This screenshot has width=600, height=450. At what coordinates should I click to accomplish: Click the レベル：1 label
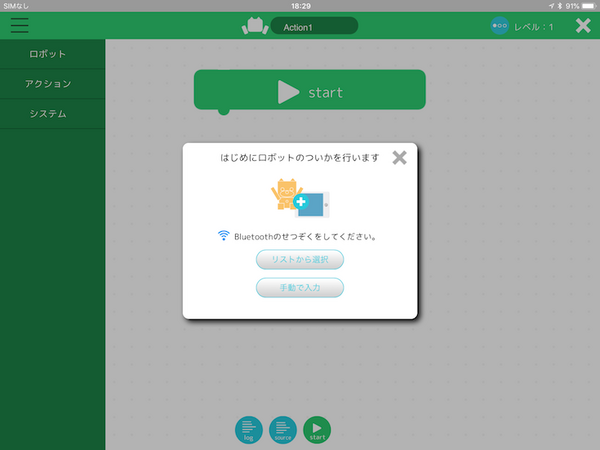tap(533, 27)
